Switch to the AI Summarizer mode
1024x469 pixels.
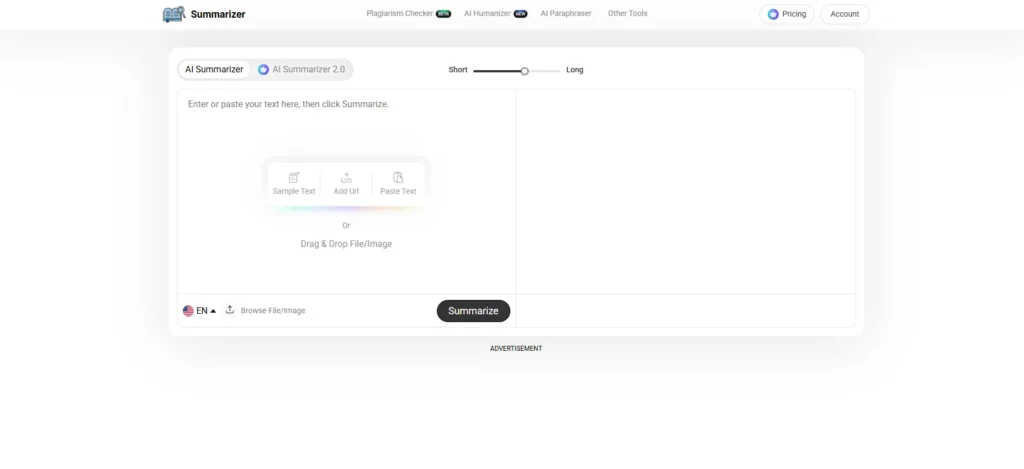coord(214,70)
